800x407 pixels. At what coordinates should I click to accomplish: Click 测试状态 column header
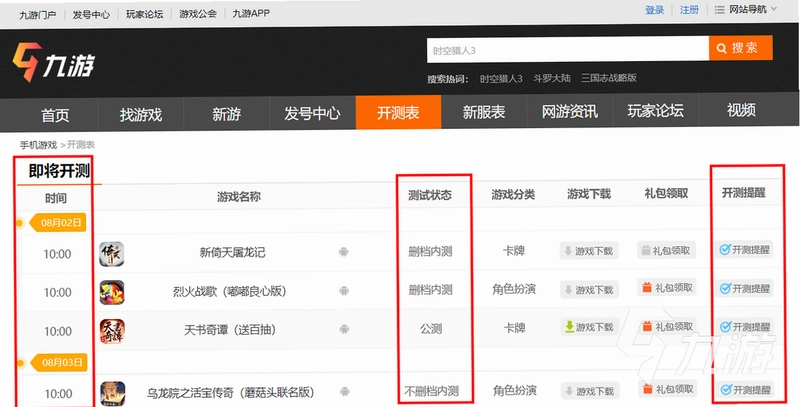click(430, 195)
